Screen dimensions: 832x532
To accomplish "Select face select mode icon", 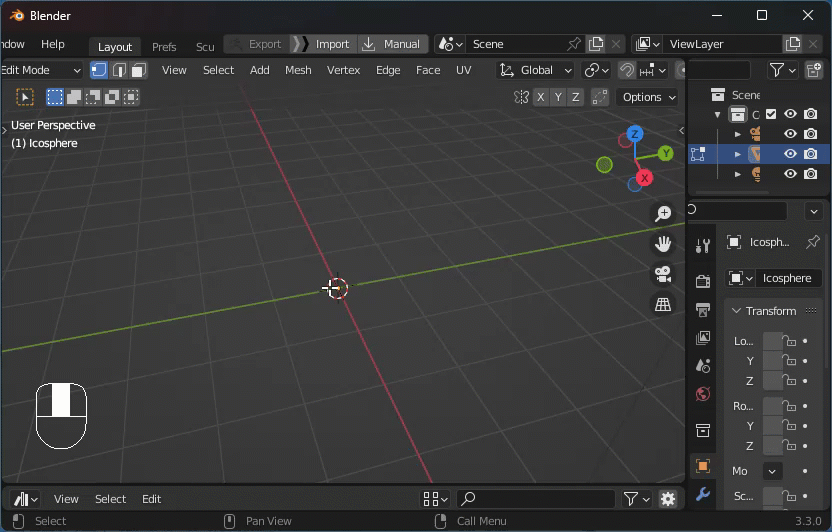I will 139,70.
